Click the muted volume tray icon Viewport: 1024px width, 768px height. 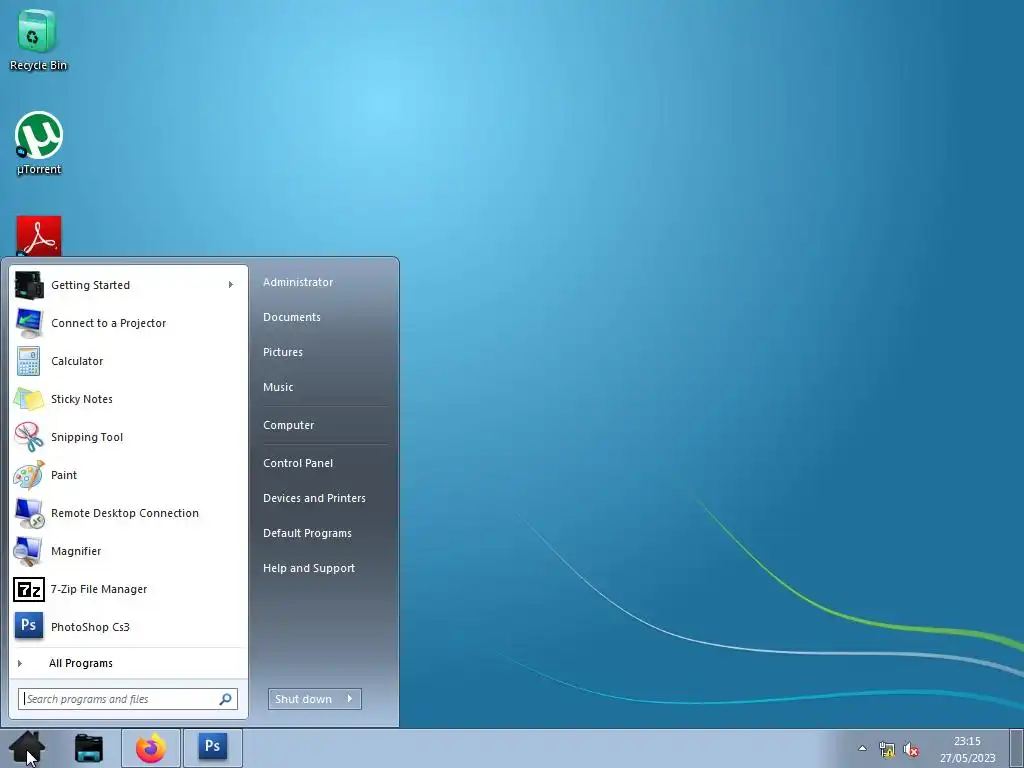pos(911,749)
